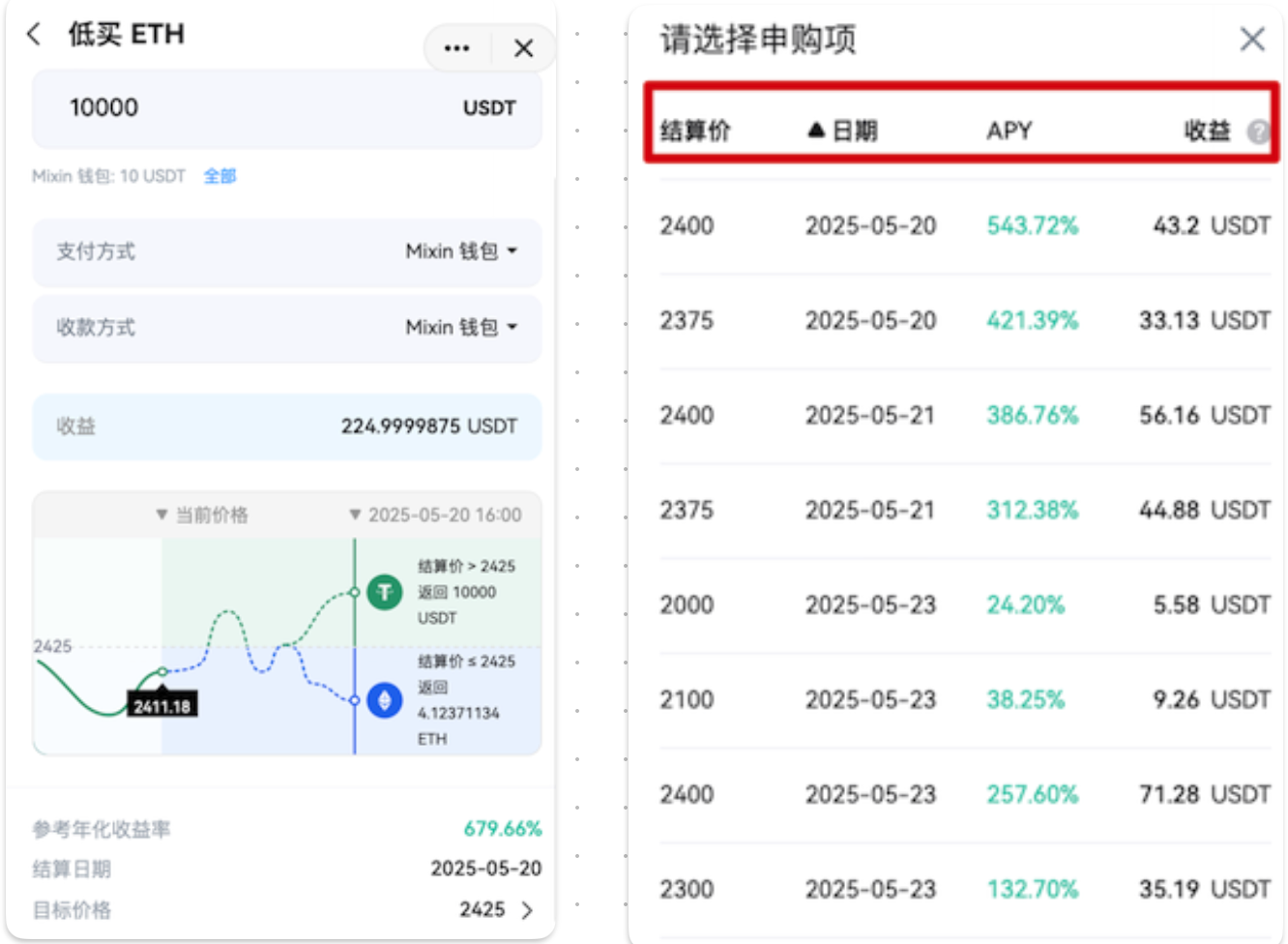
Task: Close the 低买 ETH mini program
Action: (524, 47)
